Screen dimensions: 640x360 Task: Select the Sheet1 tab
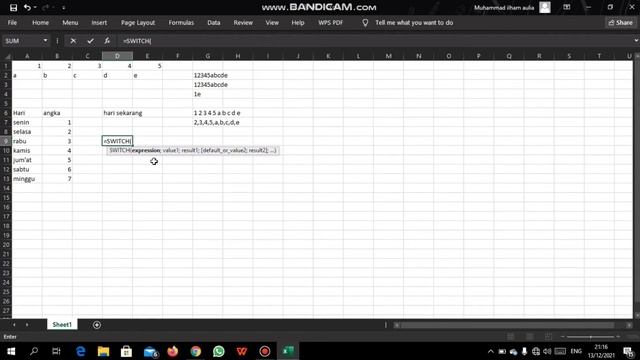coord(62,324)
